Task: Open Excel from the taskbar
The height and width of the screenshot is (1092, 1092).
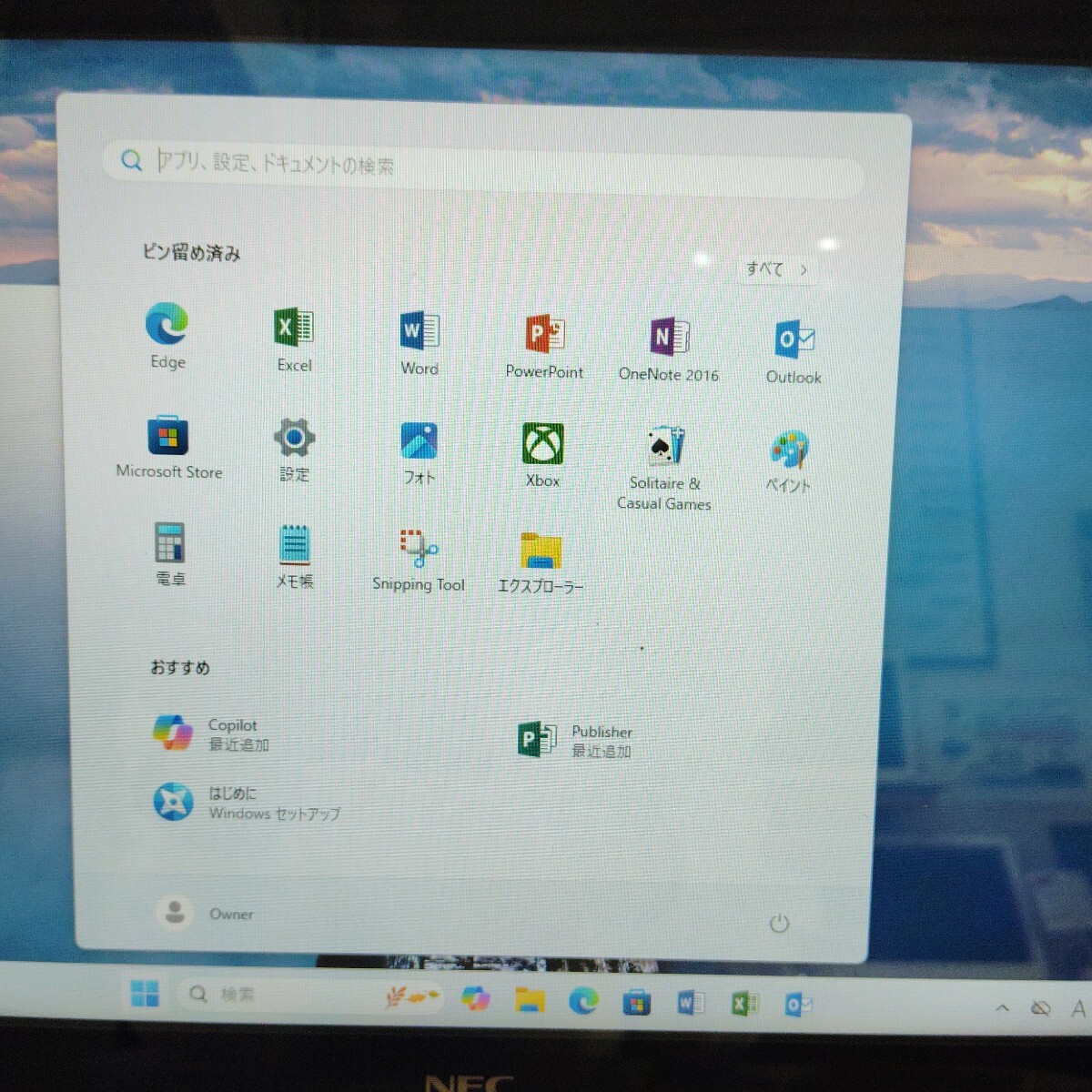Action: [x=744, y=1004]
